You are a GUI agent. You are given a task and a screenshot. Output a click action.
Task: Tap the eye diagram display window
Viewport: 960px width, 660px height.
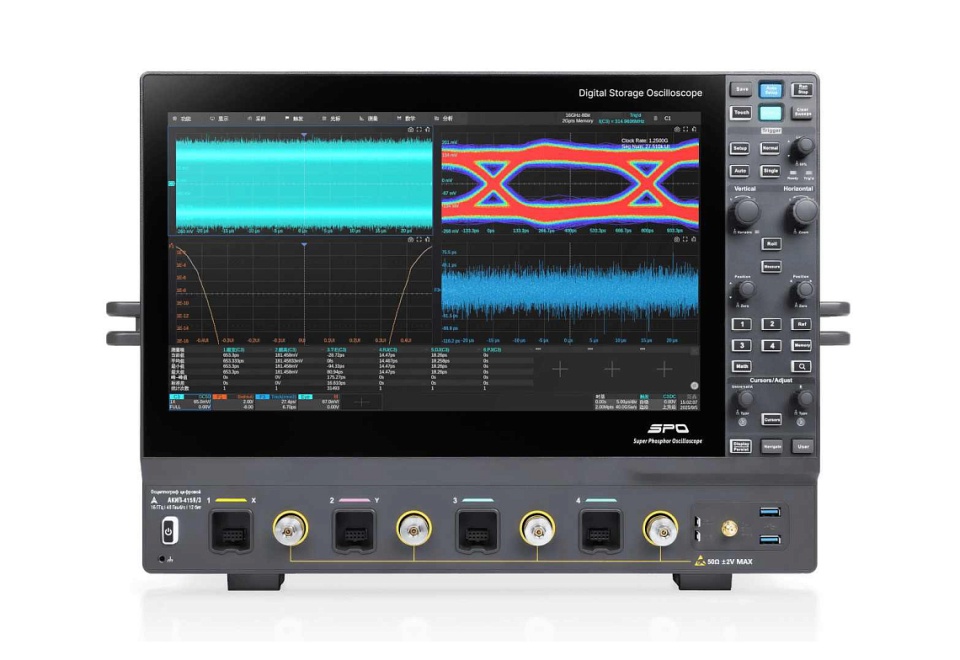click(x=571, y=180)
